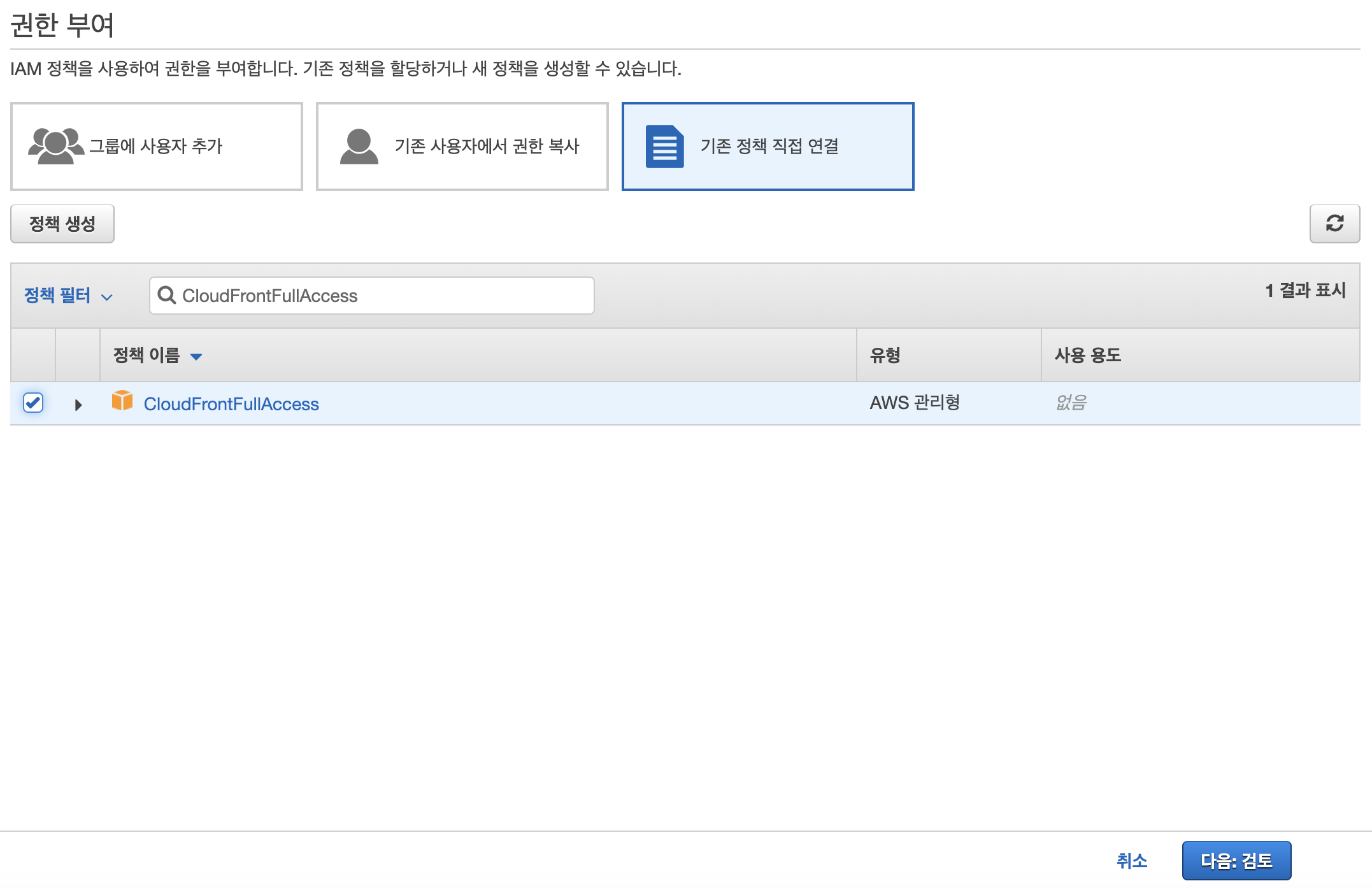Click inside the policy search input field
The width and height of the screenshot is (1372, 888).
382,295
